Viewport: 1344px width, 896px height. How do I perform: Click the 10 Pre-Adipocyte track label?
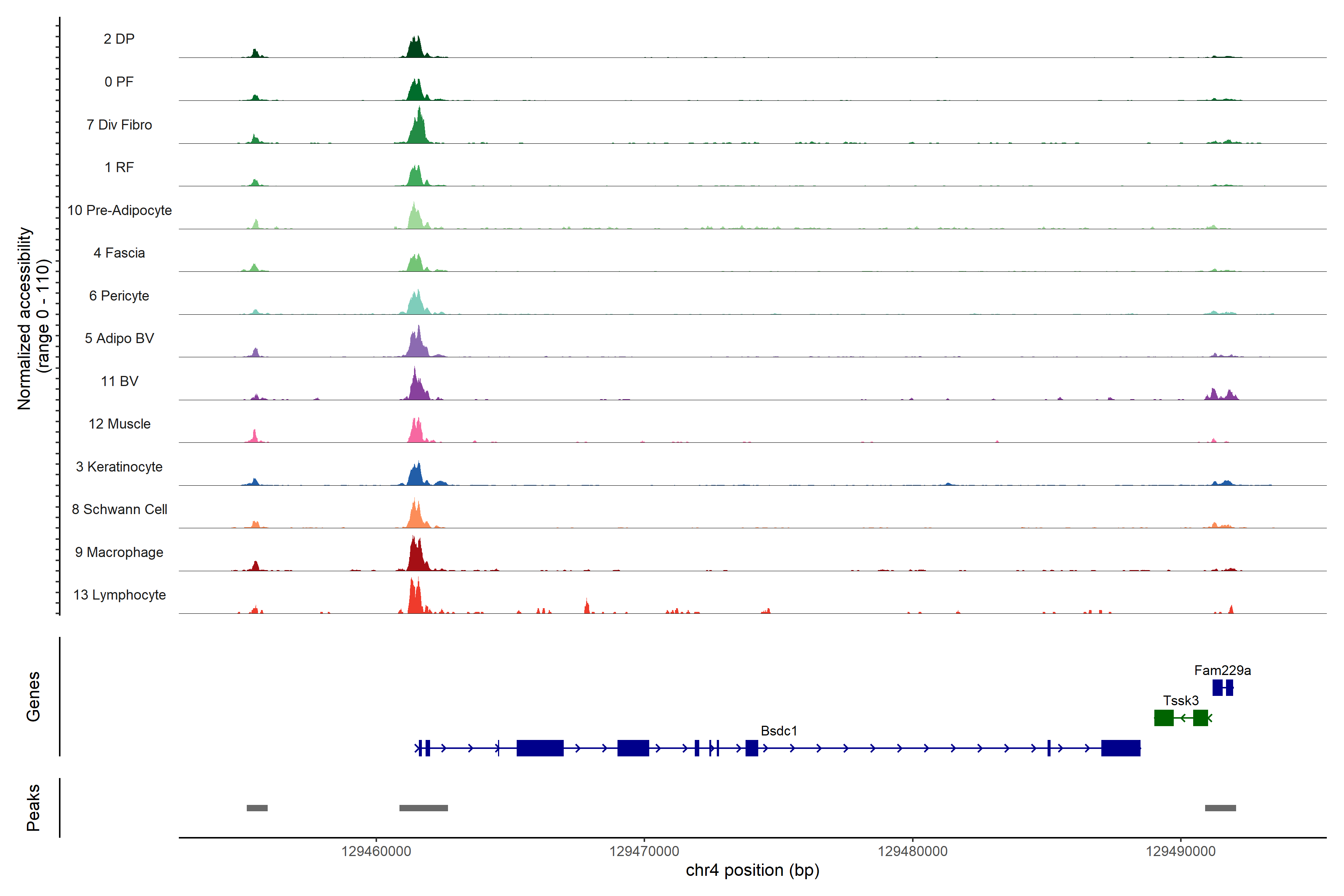pyautogui.click(x=119, y=210)
